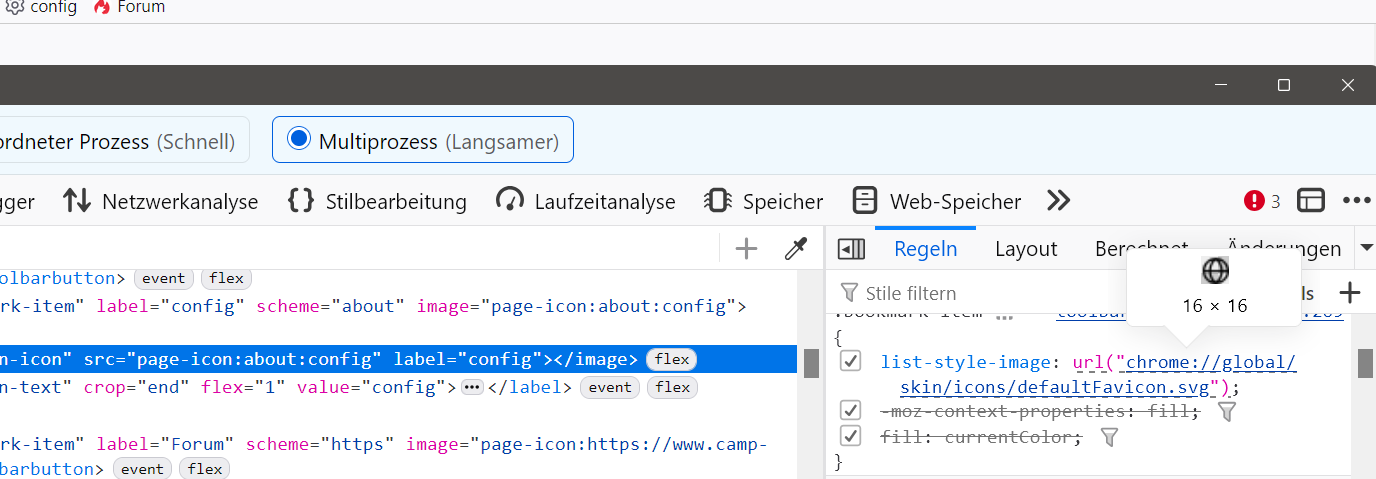Expand the hidden sidebar tabs dropdown arrow
The image size is (1376, 479).
(1366, 248)
